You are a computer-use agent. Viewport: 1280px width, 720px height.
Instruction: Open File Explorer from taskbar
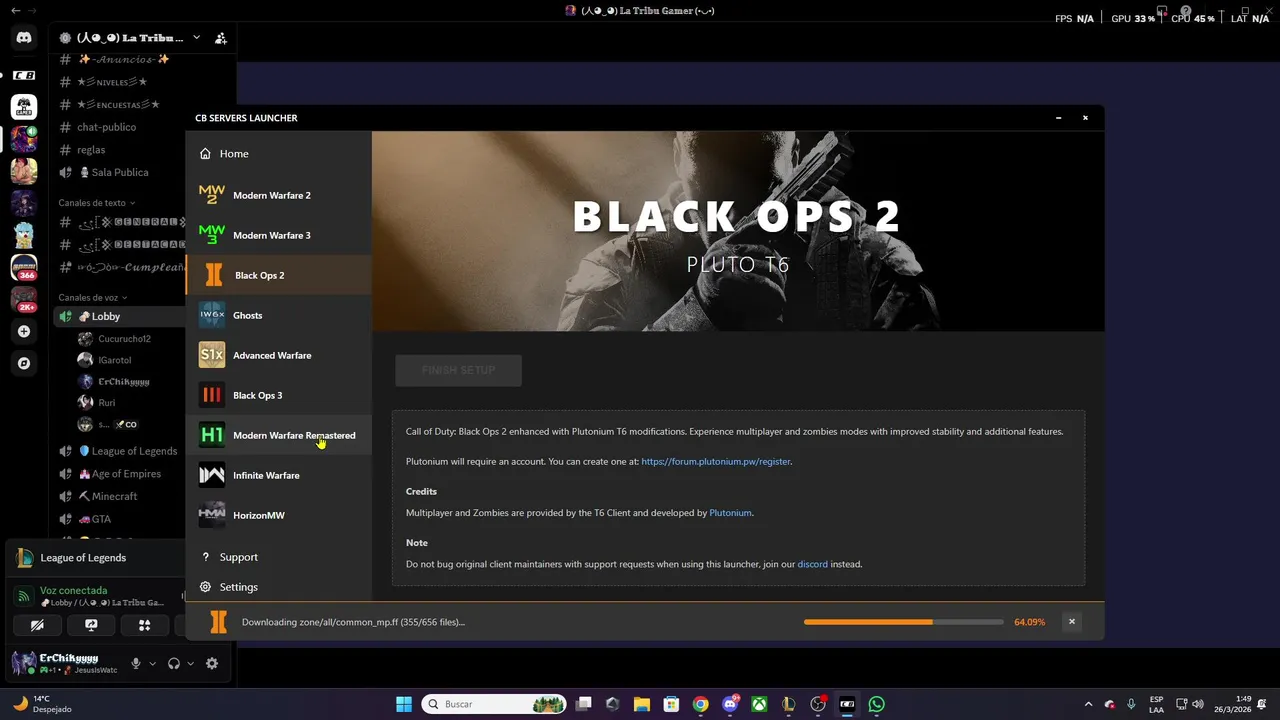(642, 704)
